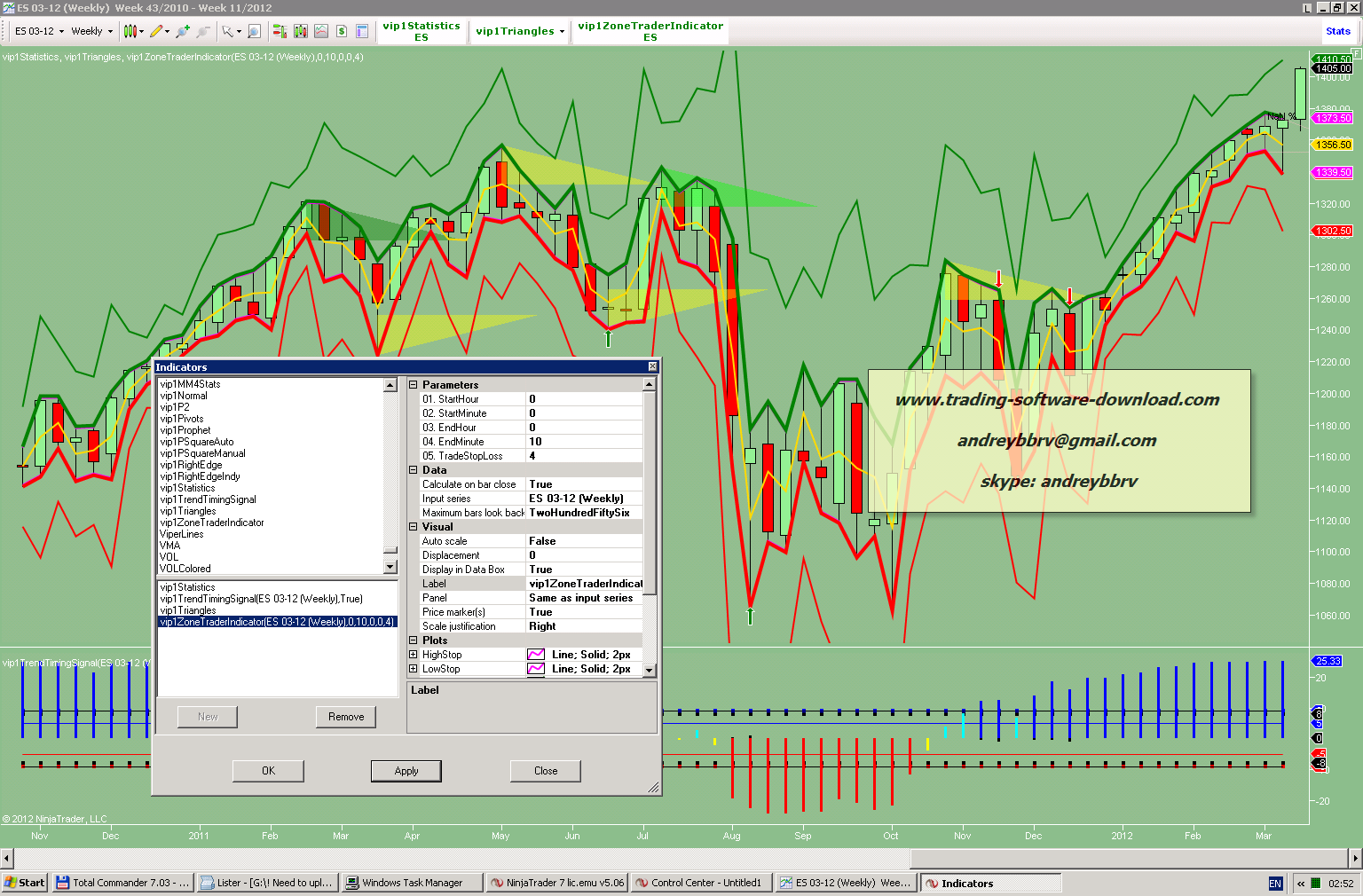
Task: Open the Weekly interval dropdown
Action: point(92,31)
